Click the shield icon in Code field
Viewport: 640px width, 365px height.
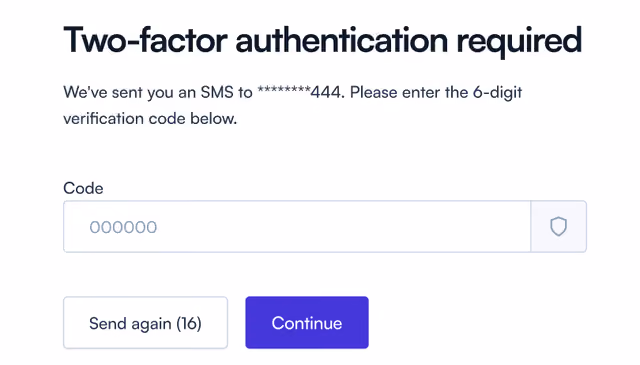pos(558,227)
